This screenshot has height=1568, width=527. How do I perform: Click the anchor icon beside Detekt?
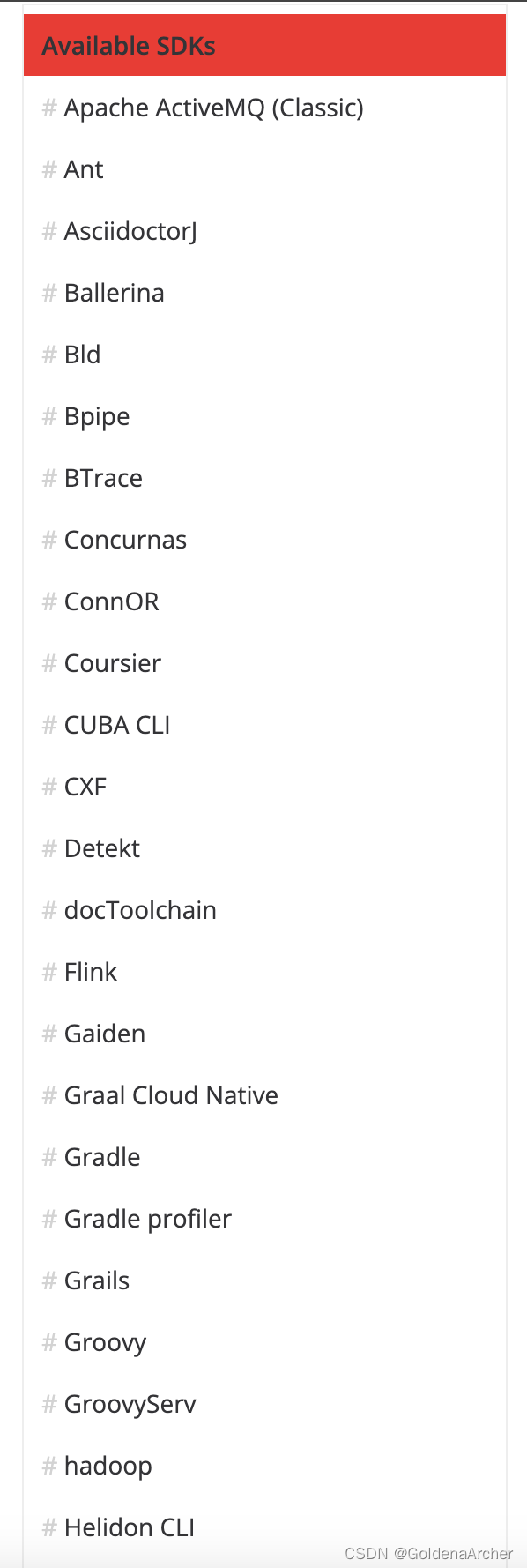pos(48,848)
